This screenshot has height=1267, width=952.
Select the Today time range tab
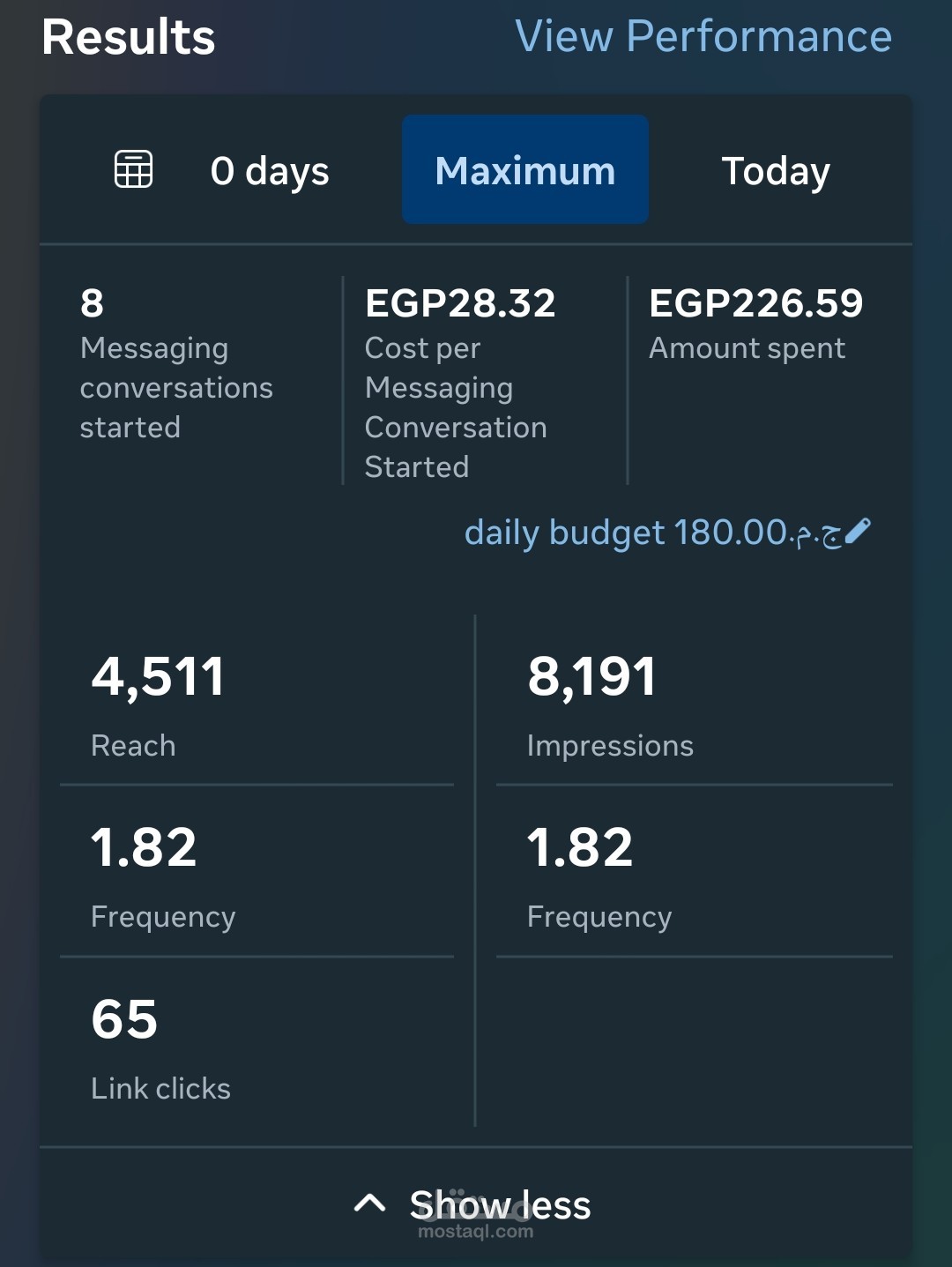776,171
